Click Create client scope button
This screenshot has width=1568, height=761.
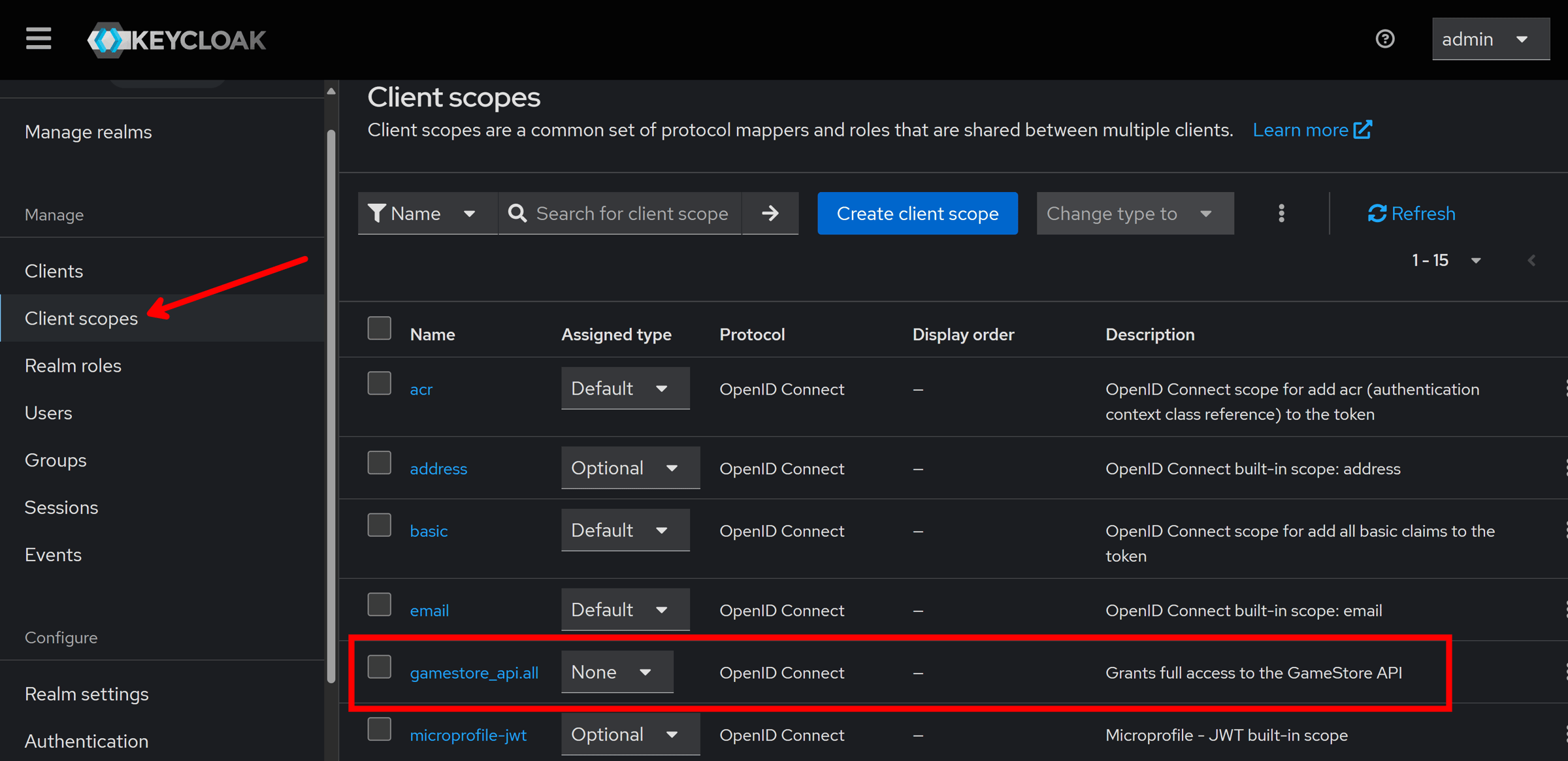pos(917,213)
